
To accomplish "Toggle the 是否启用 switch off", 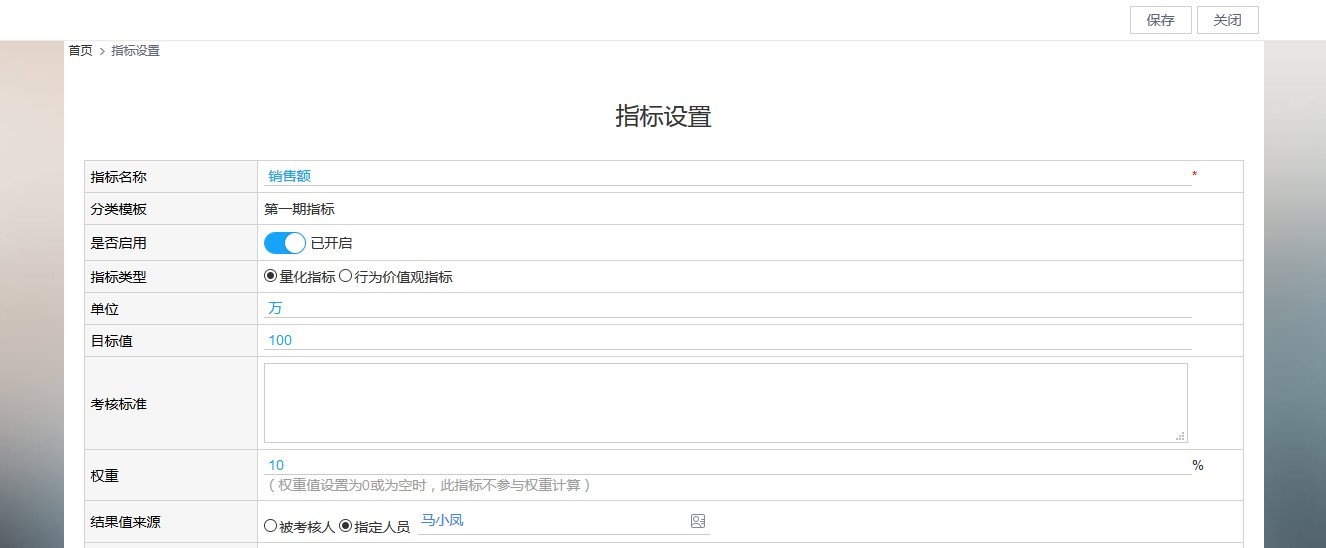I will pos(285,243).
